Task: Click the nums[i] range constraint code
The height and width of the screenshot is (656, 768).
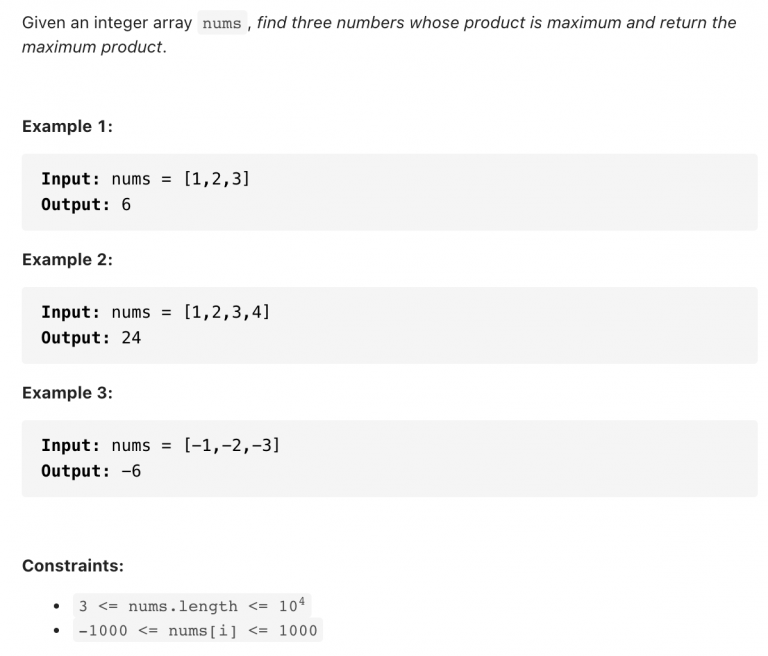Action: (198, 631)
